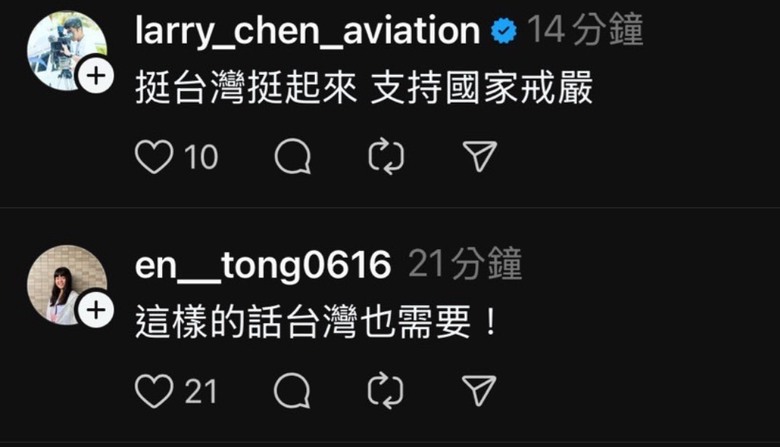The height and width of the screenshot is (447, 780).
Task: Click the 21 like count
Action: tap(200, 391)
